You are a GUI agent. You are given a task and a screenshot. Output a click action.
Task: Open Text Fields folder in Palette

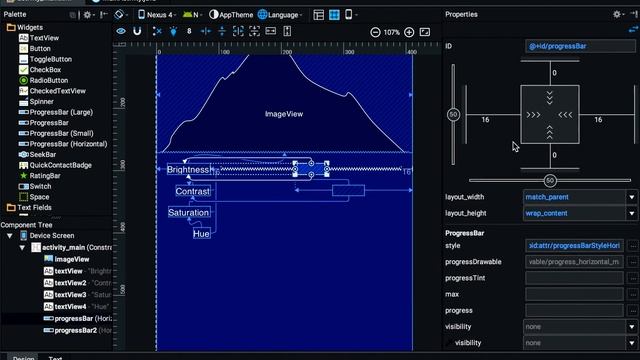tap(29, 208)
